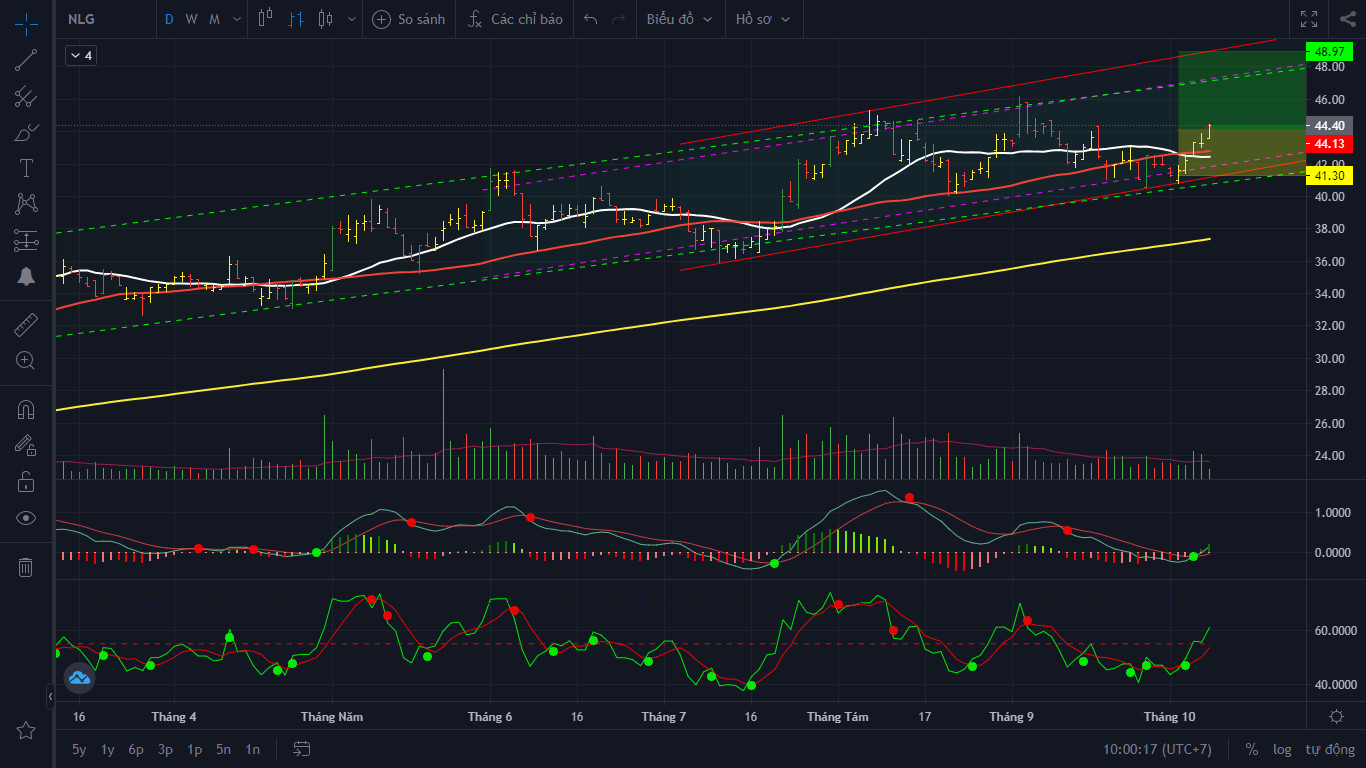Toggle lock all drawing tools
This screenshot has height=768, width=1366.
tap(26, 482)
